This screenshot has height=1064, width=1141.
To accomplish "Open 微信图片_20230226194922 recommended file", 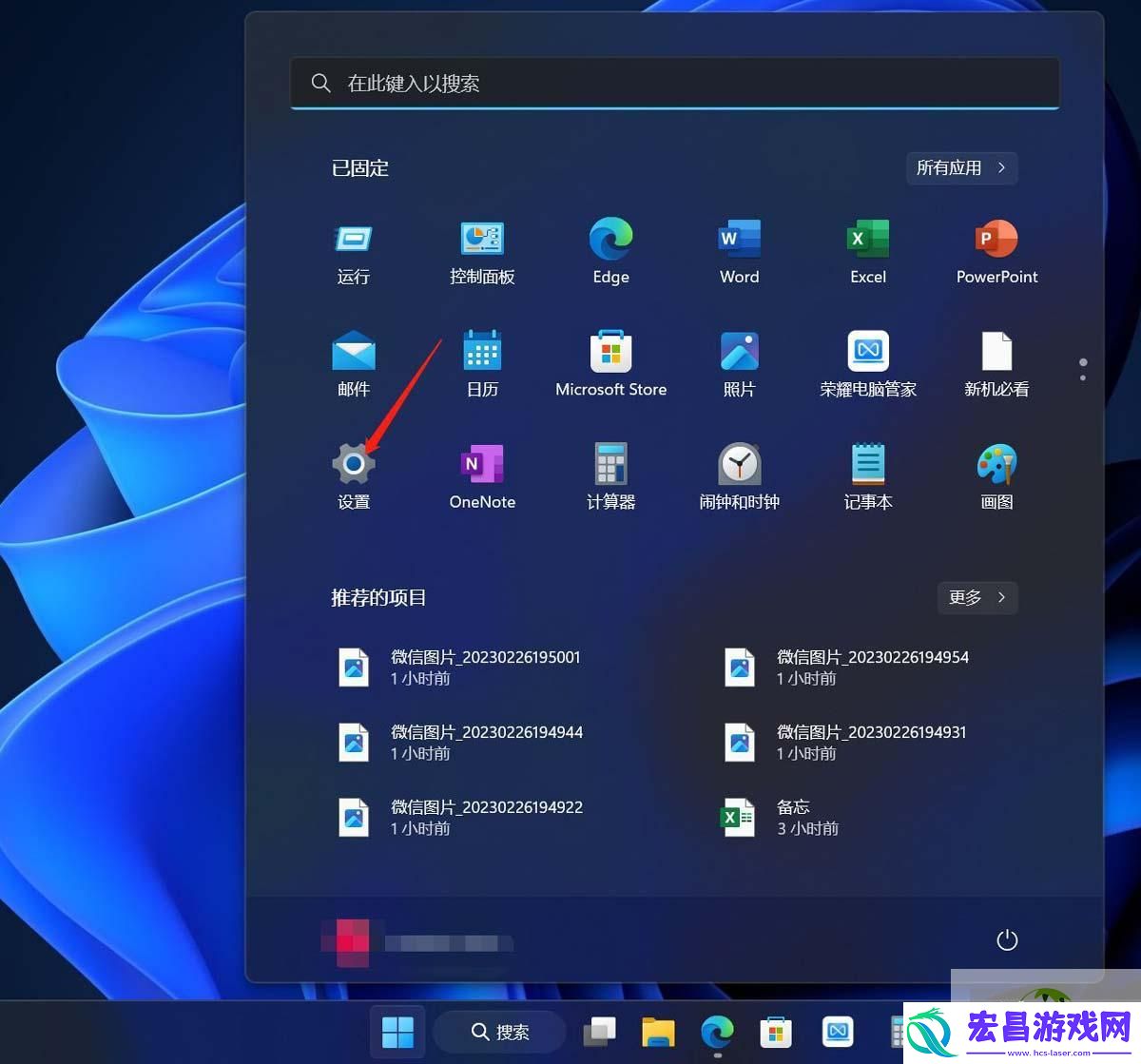I will point(461,817).
